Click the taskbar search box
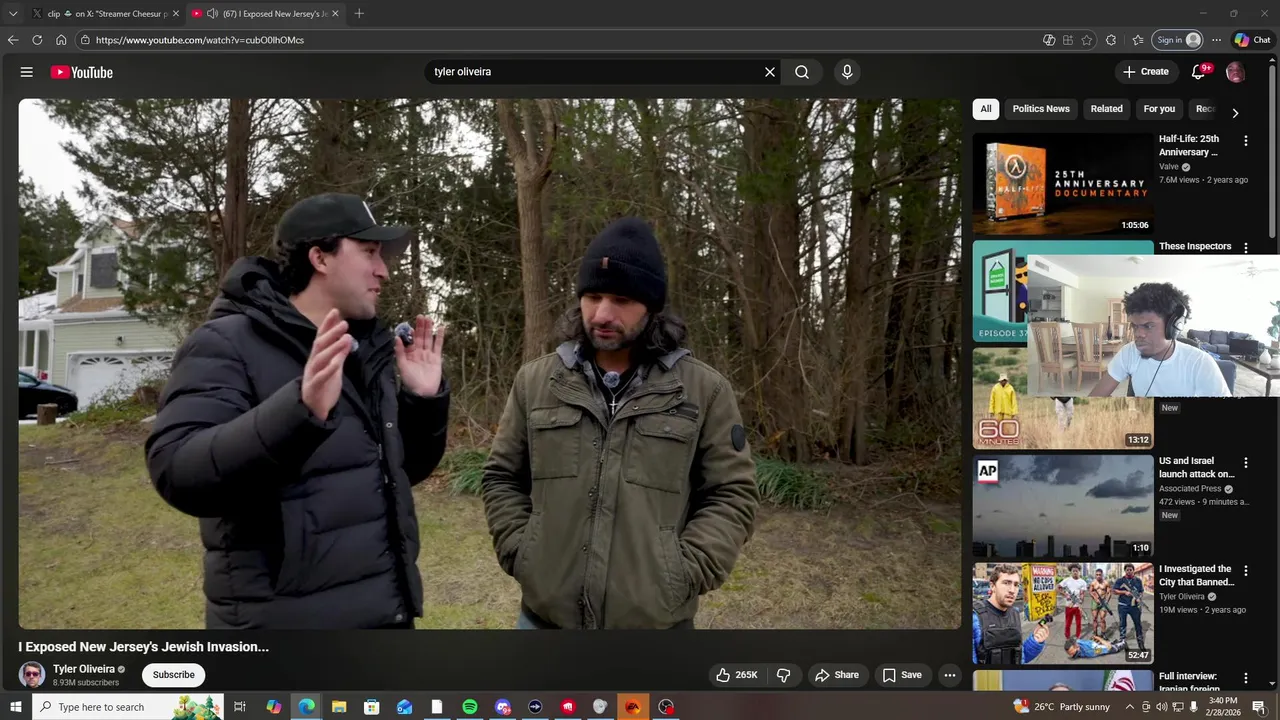 point(128,707)
